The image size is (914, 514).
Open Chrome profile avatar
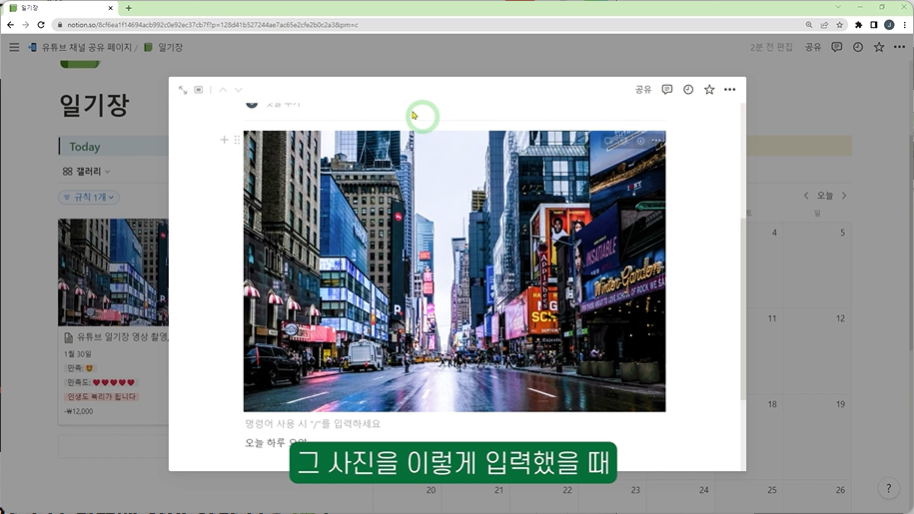(x=889, y=24)
